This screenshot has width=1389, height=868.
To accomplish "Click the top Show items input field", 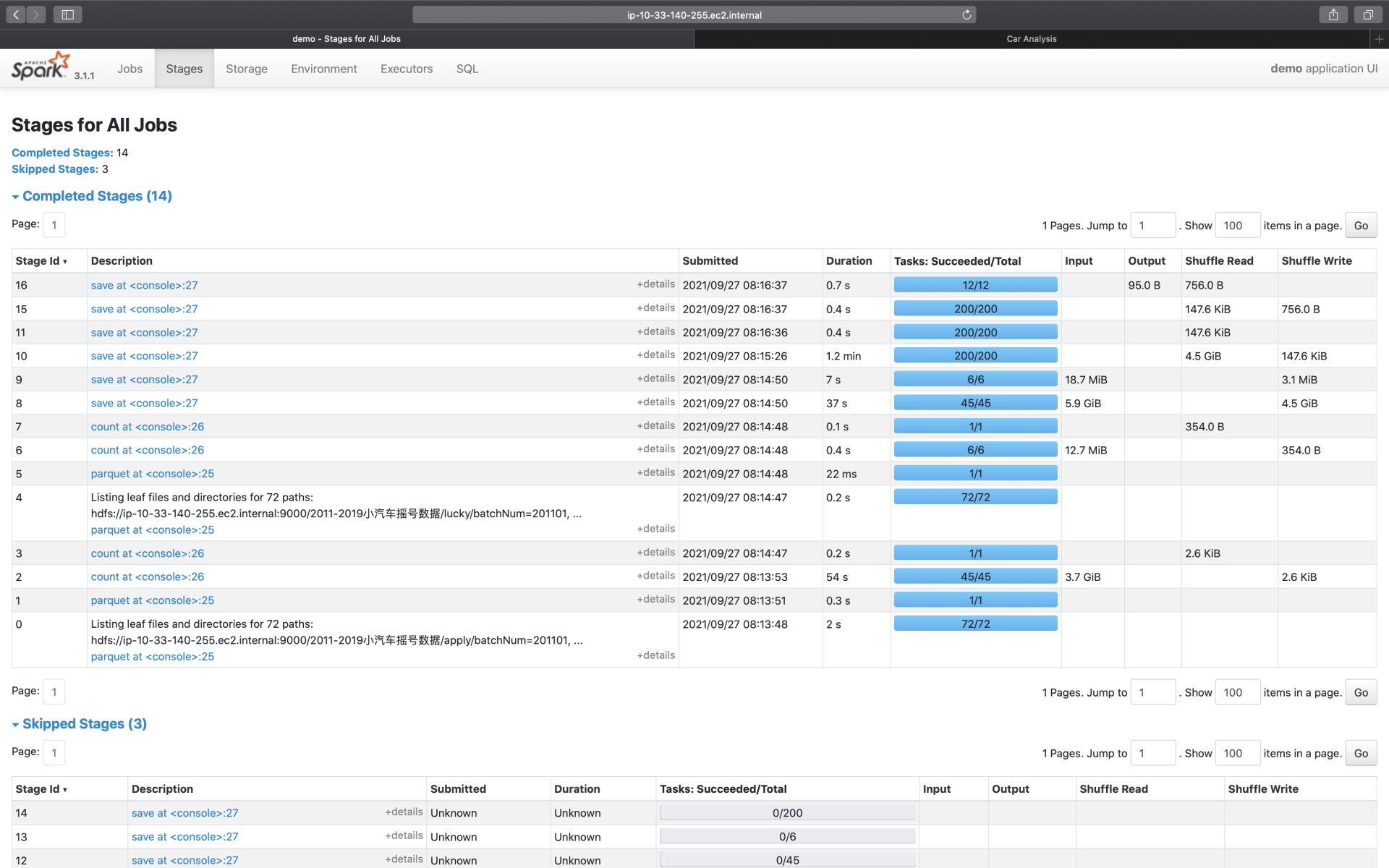I will pos(1237,226).
